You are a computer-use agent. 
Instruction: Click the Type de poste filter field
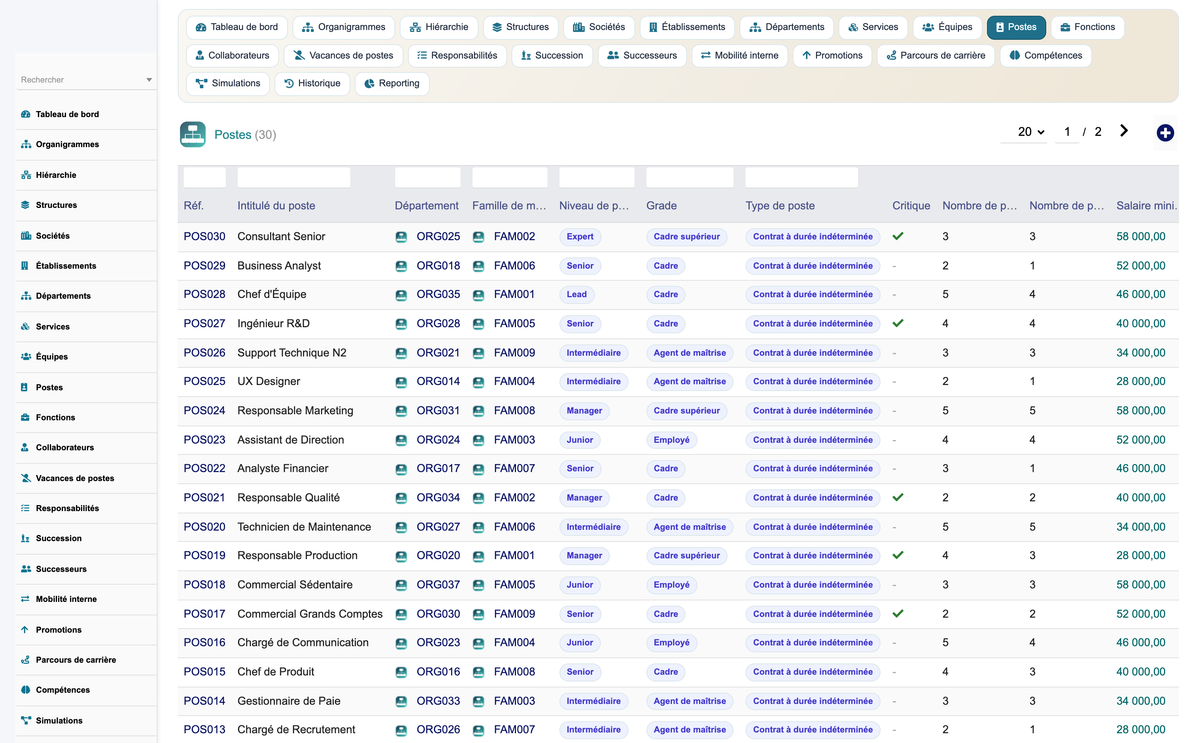pyautogui.click(x=802, y=177)
